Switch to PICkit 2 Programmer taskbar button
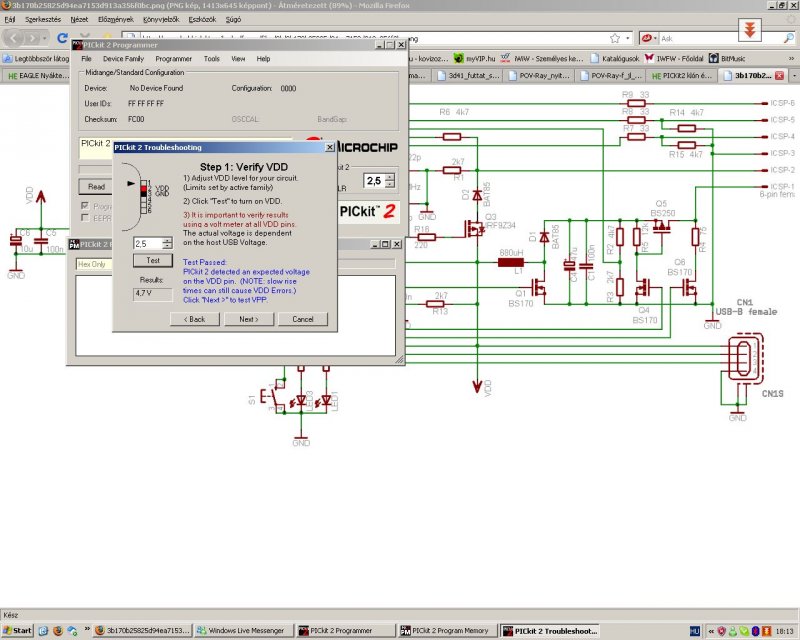Viewport: 800px width, 640px height. click(346, 631)
